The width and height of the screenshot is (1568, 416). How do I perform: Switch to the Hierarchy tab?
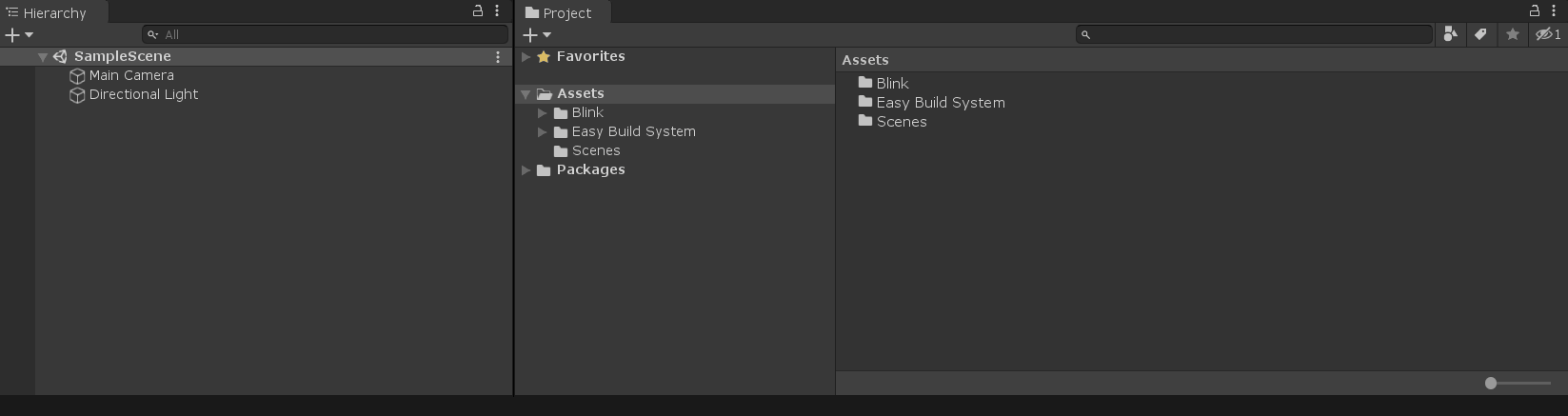pos(54,12)
